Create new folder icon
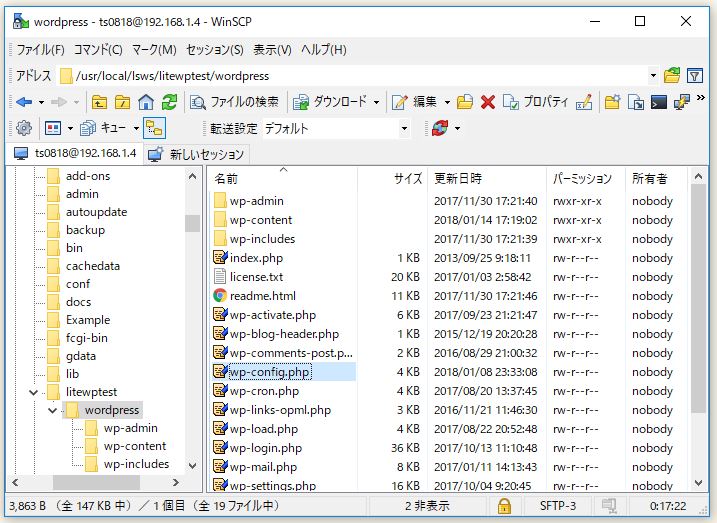This screenshot has height=523, width=717. 612,102
